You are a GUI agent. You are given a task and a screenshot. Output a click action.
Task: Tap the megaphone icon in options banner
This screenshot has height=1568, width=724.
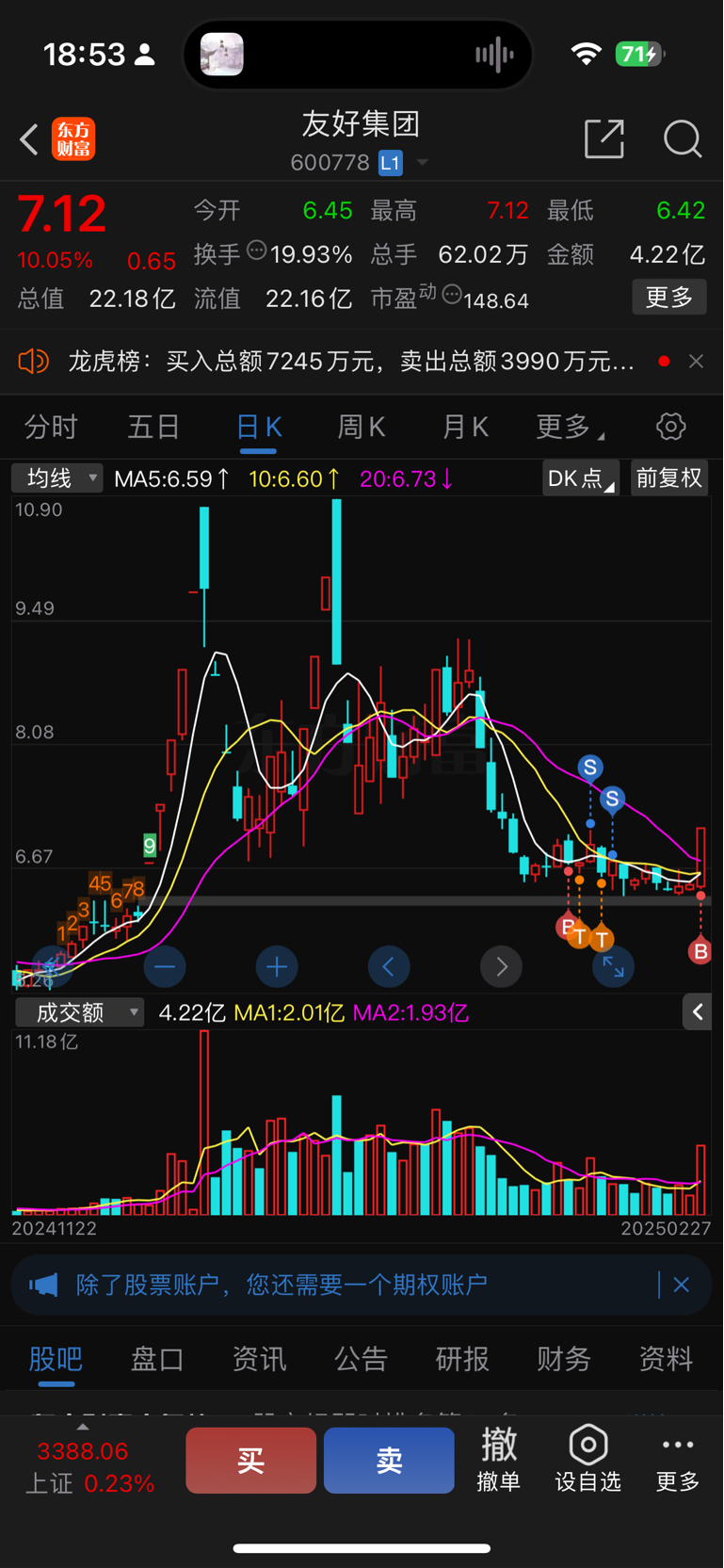43,1285
